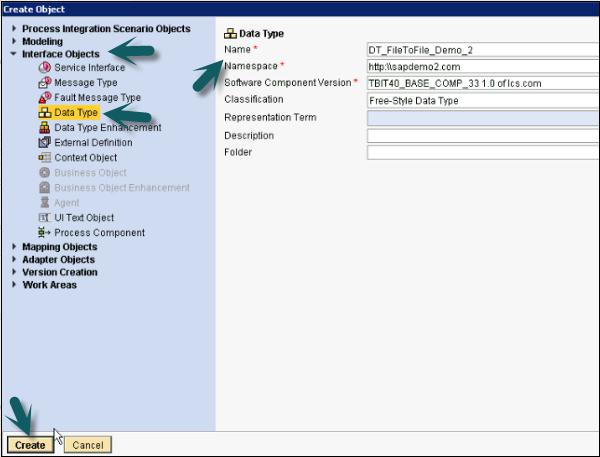Click the Business Object Enhancement icon
This screenshot has height=457, width=600.
pos(45,187)
